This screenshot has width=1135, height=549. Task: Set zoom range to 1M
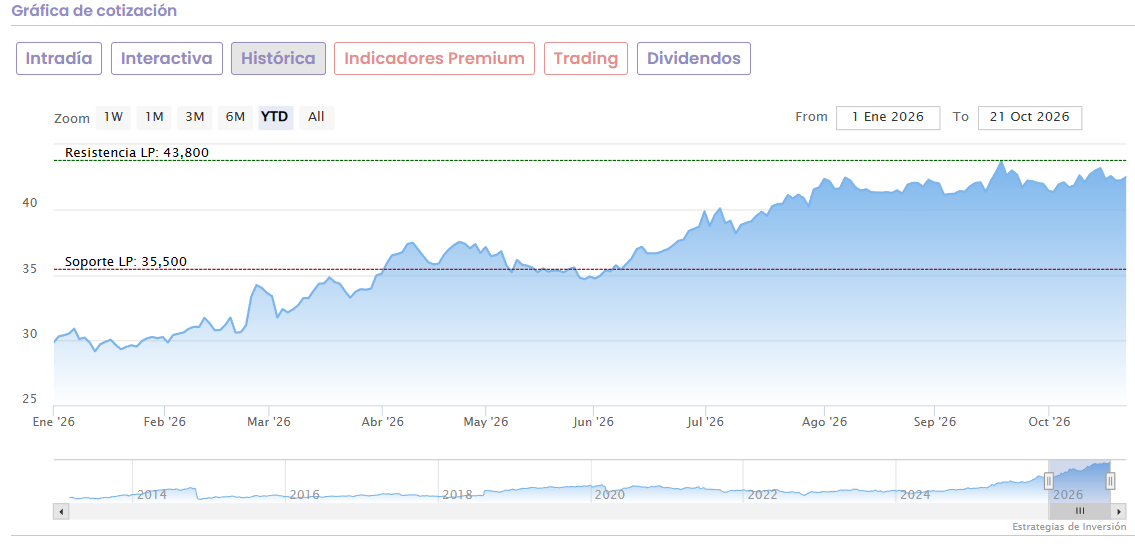click(x=153, y=117)
